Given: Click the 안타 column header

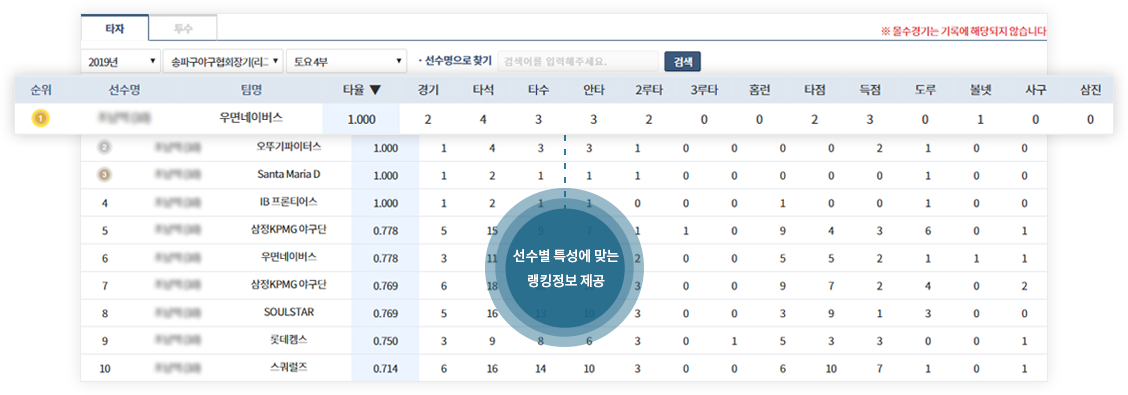Looking at the screenshot, I should (593, 90).
